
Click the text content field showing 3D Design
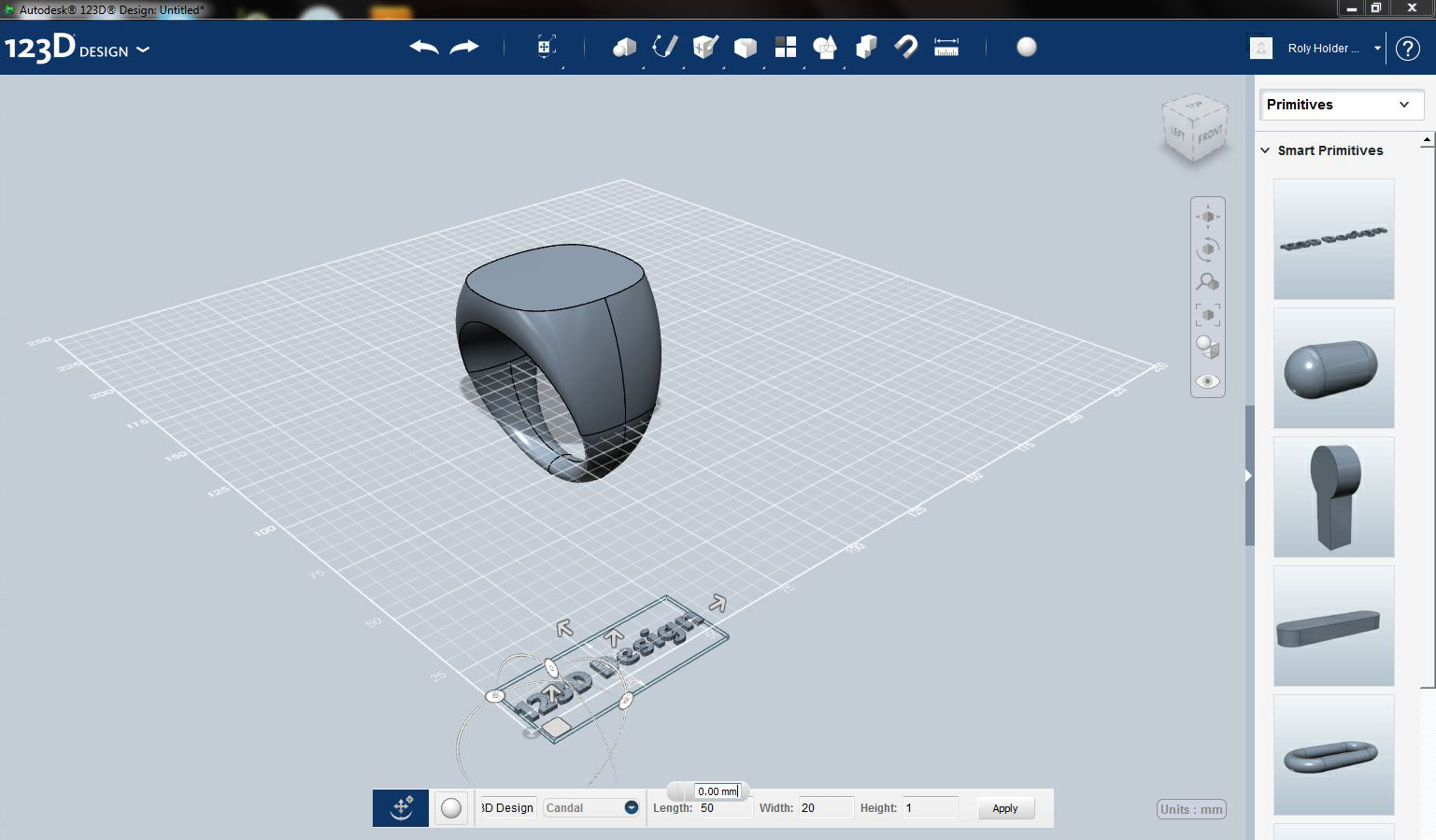coord(507,808)
